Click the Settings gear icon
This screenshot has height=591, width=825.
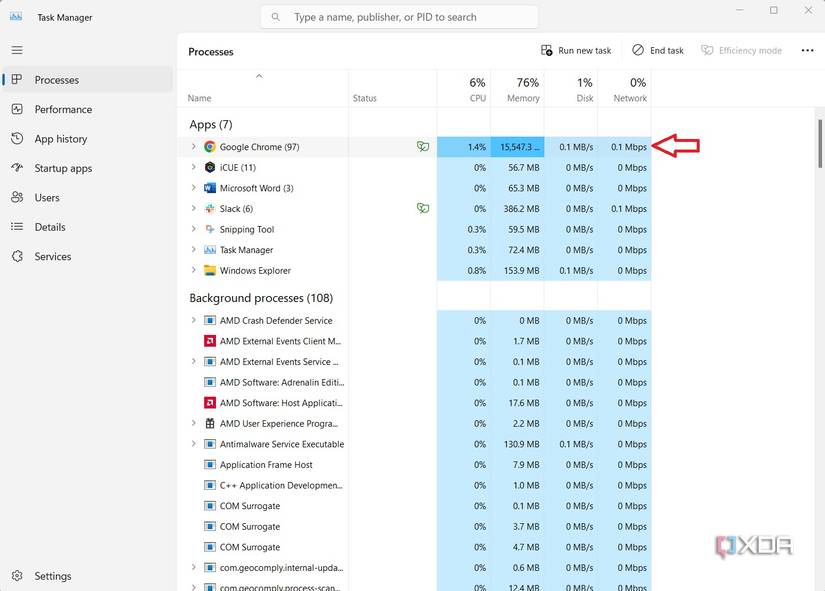pos(17,576)
